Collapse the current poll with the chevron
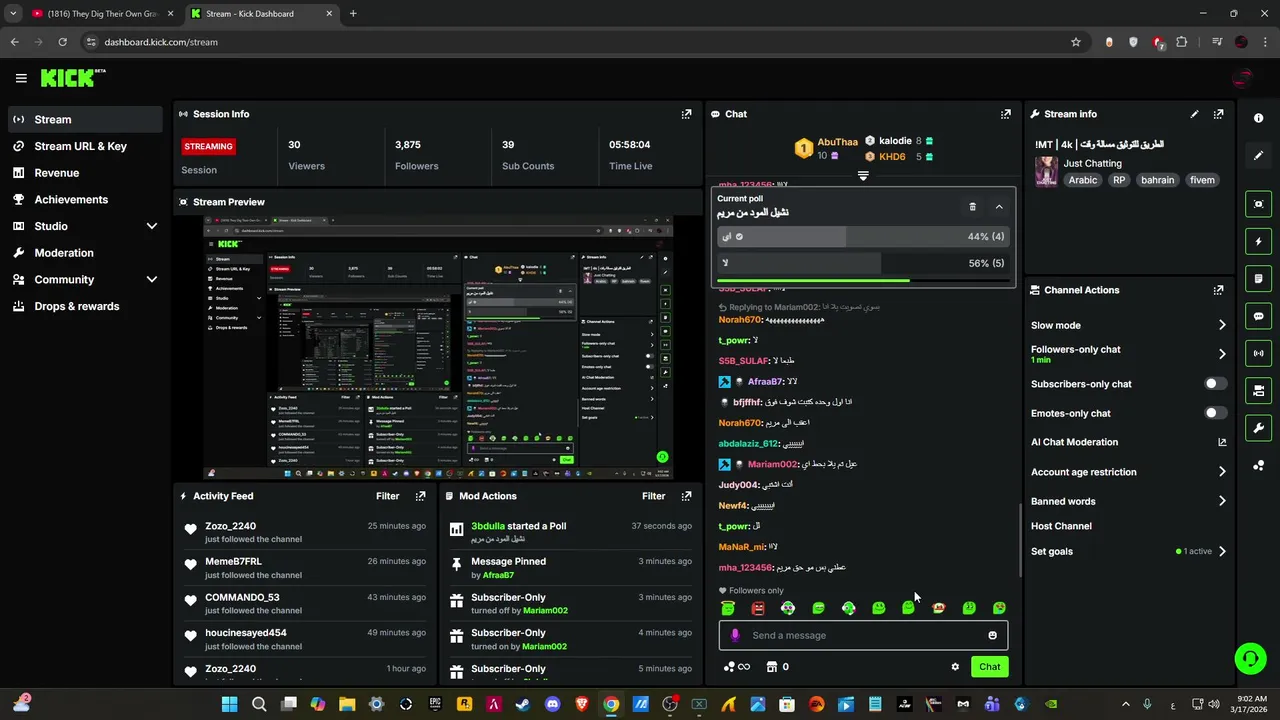1280x720 pixels. (x=998, y=207)
